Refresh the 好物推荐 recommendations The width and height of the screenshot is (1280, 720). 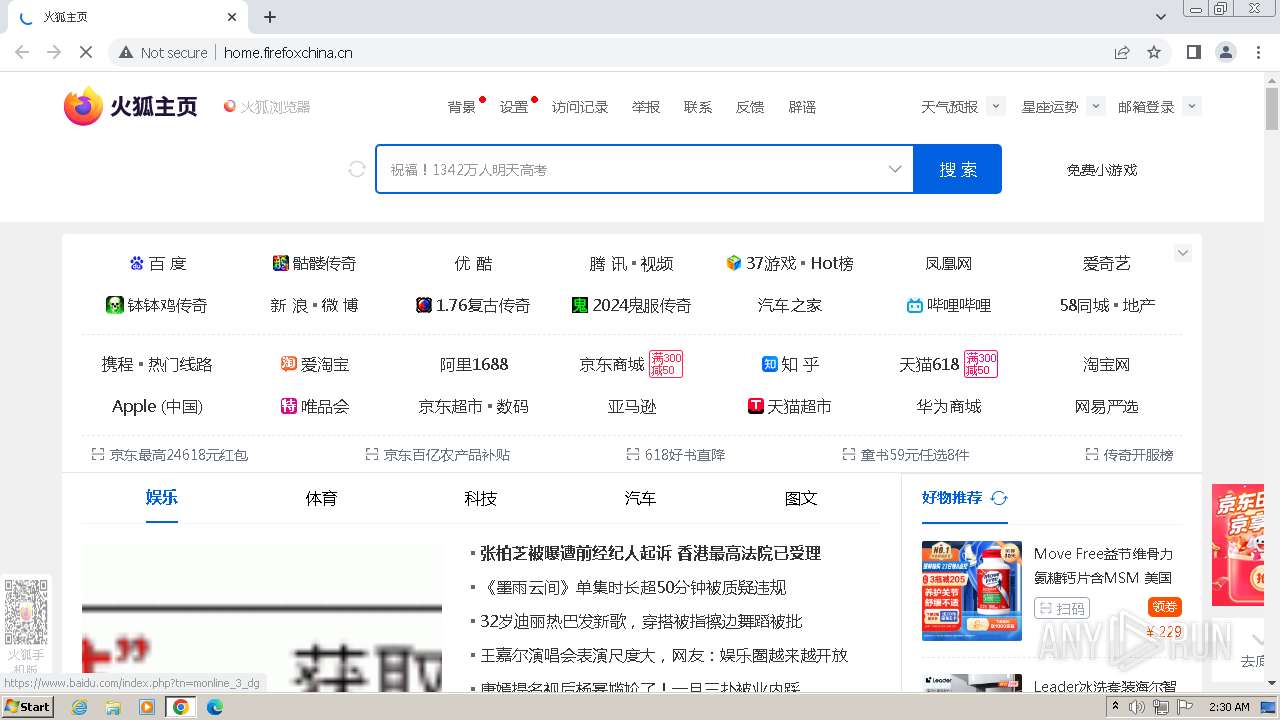999,498
